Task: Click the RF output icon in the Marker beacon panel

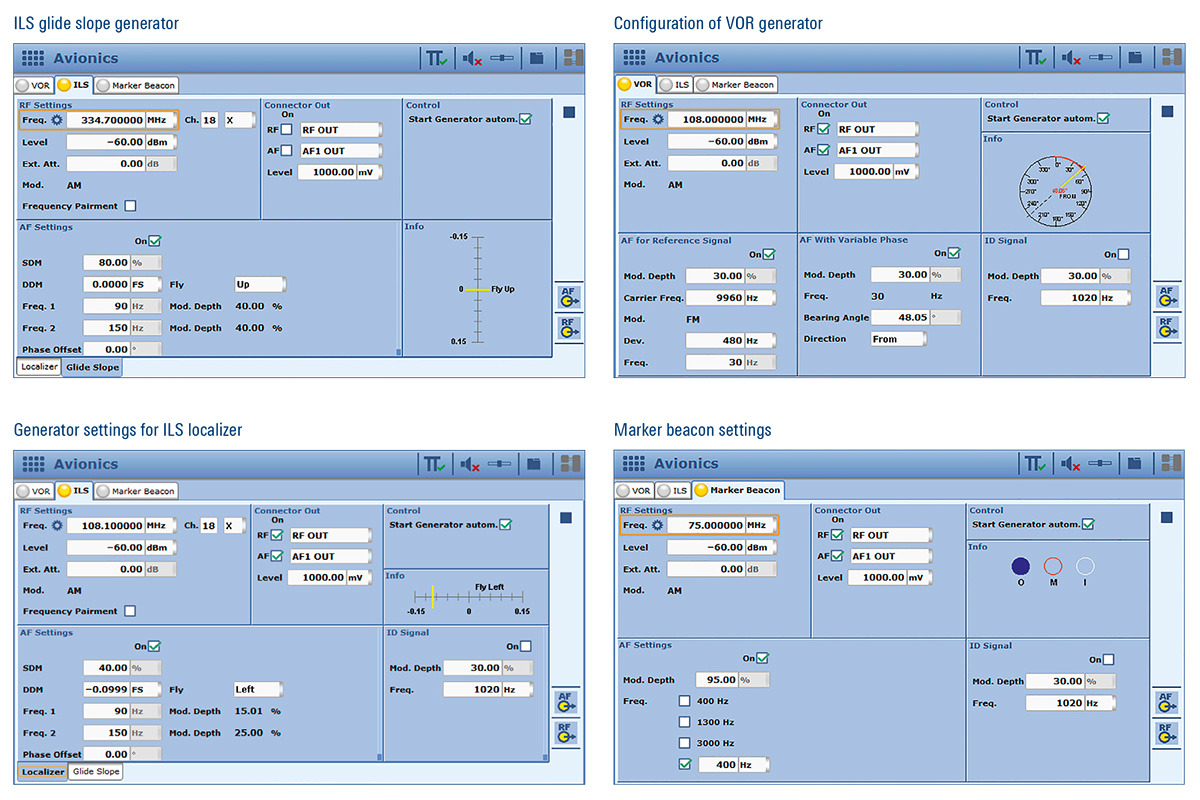Action: 1166,736
